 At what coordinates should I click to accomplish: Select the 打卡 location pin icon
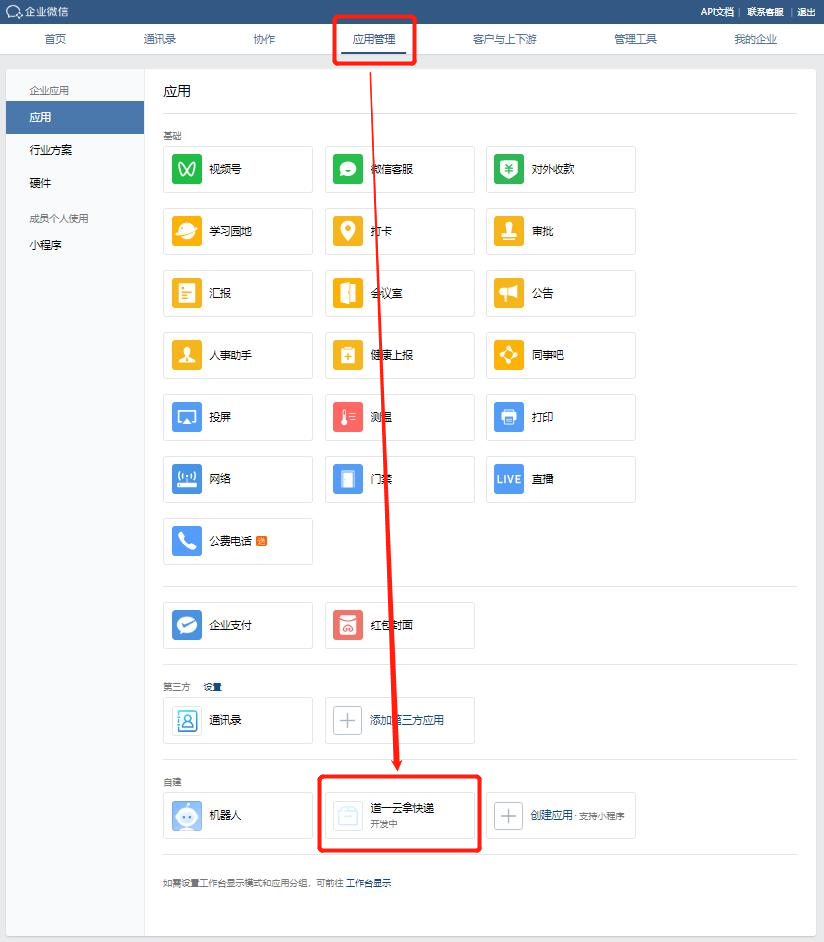tap(348, 231)
